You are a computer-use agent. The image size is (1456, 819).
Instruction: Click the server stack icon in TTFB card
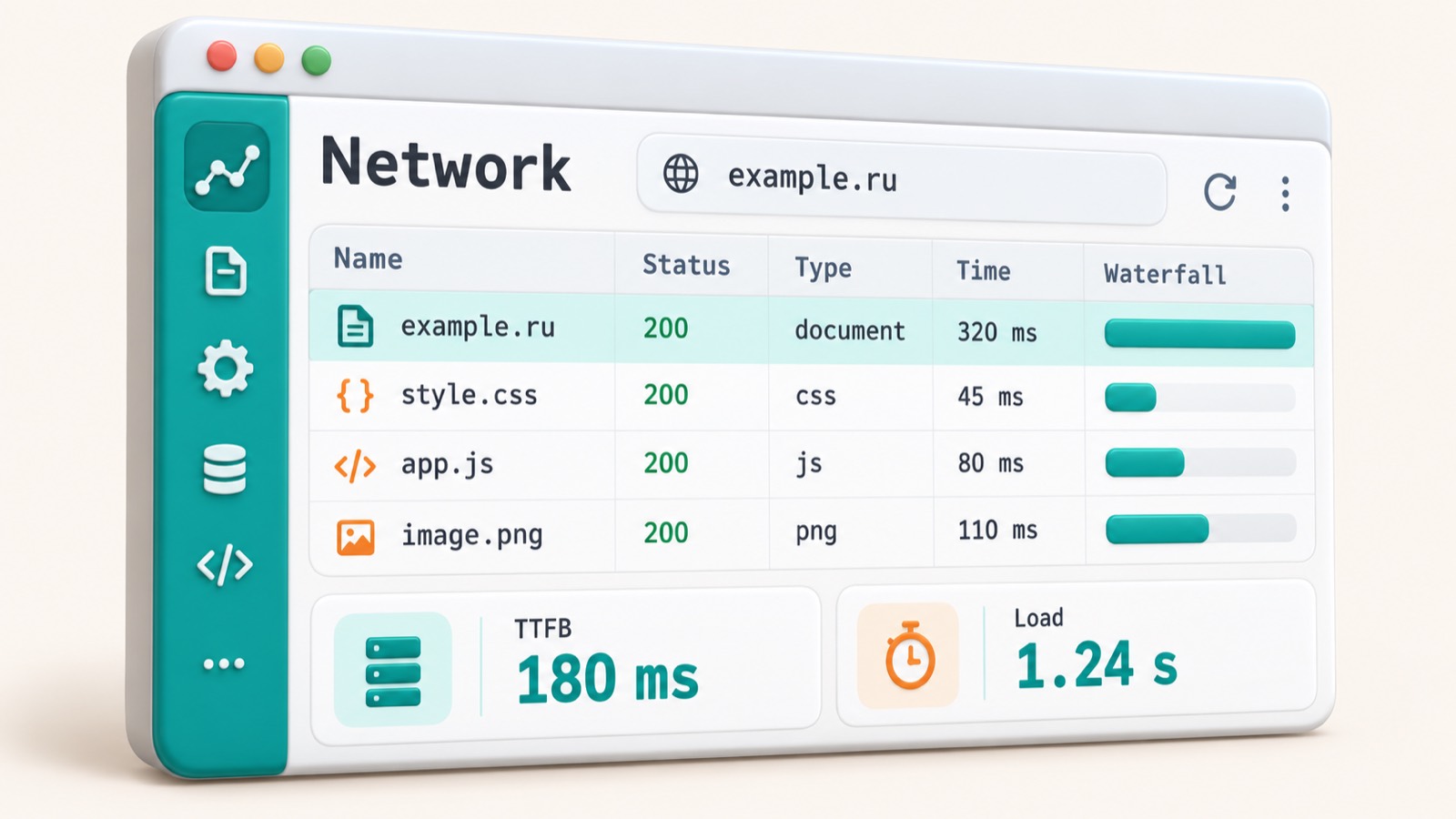pyautogui.click(x=393, y=672)
